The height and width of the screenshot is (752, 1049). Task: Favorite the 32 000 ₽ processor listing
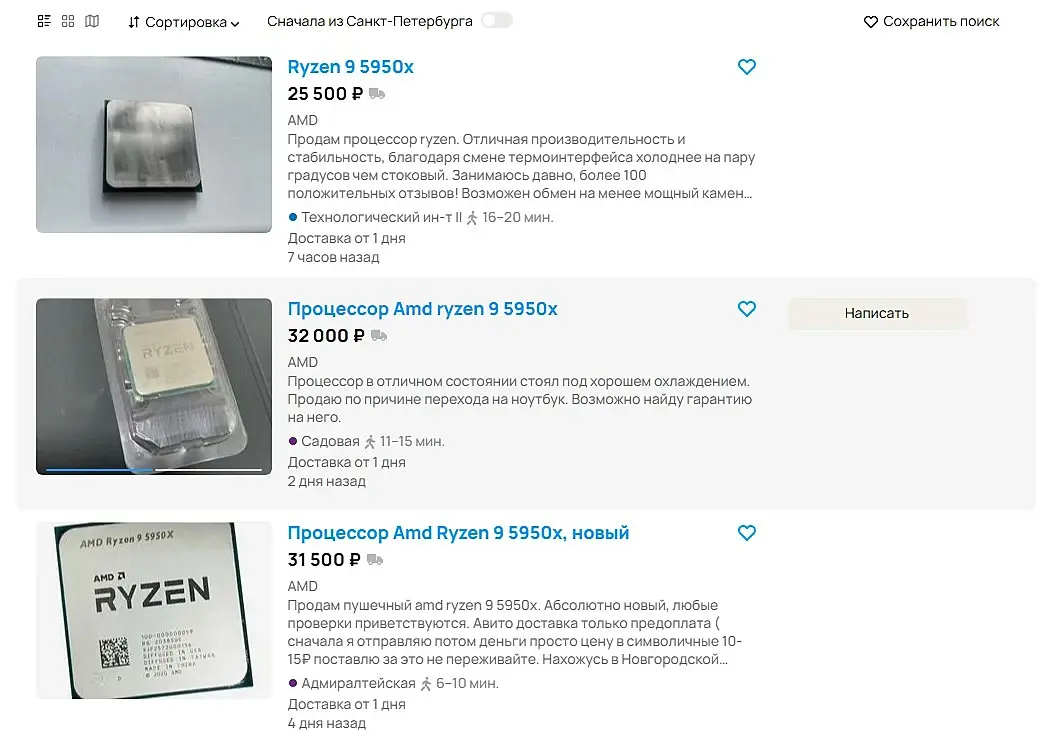(746, 309)
